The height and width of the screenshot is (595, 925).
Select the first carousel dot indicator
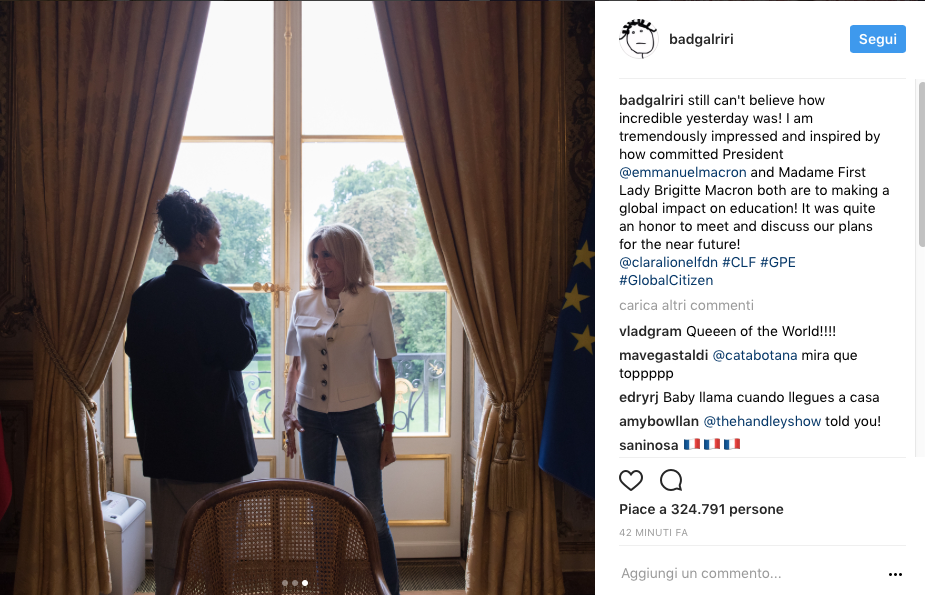[285, 583]
